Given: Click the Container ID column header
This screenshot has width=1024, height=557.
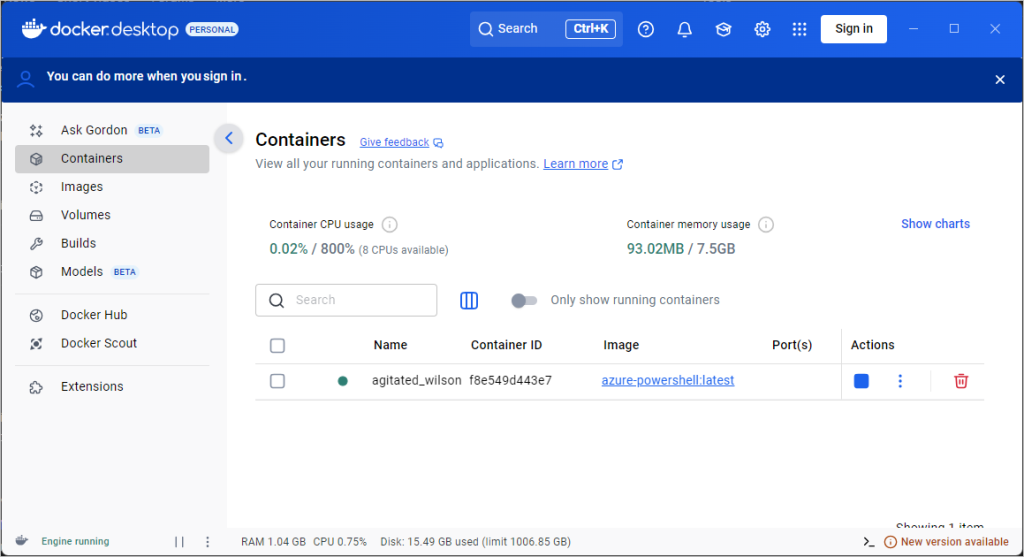Looking at the screenshot, I should point(506,345).
